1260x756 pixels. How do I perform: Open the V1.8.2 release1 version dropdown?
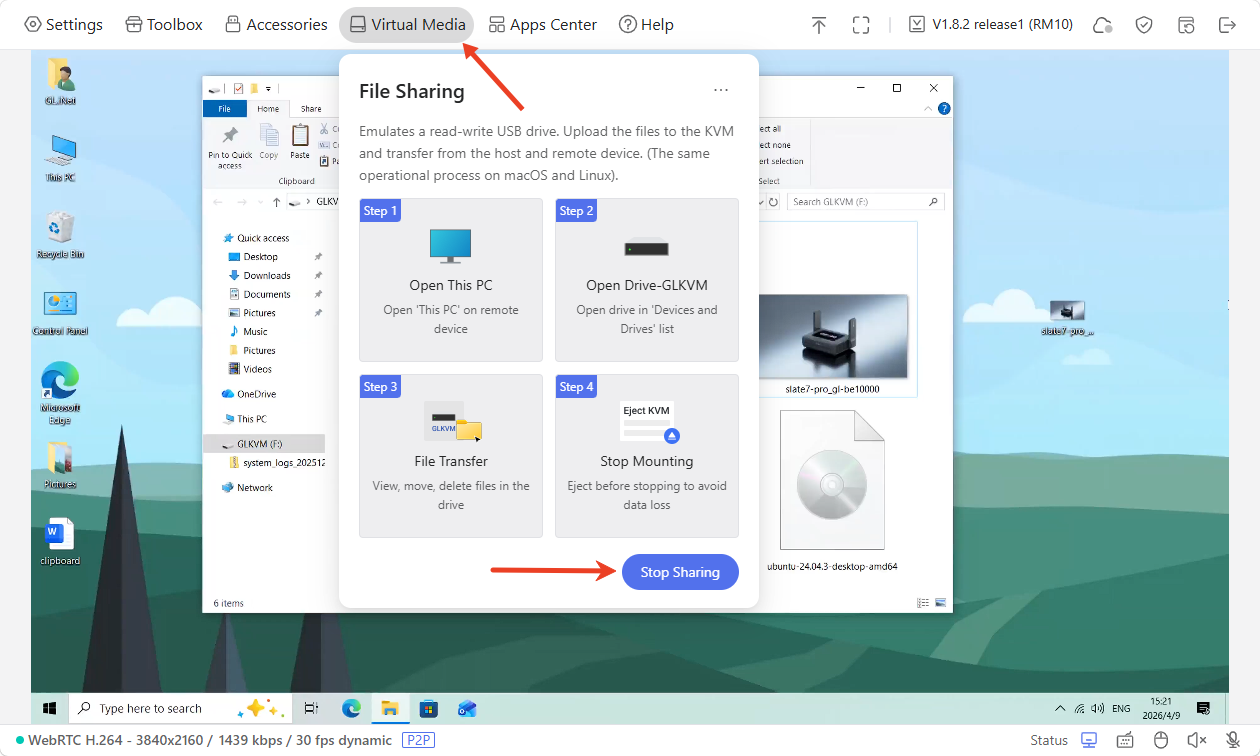(990, 25)
